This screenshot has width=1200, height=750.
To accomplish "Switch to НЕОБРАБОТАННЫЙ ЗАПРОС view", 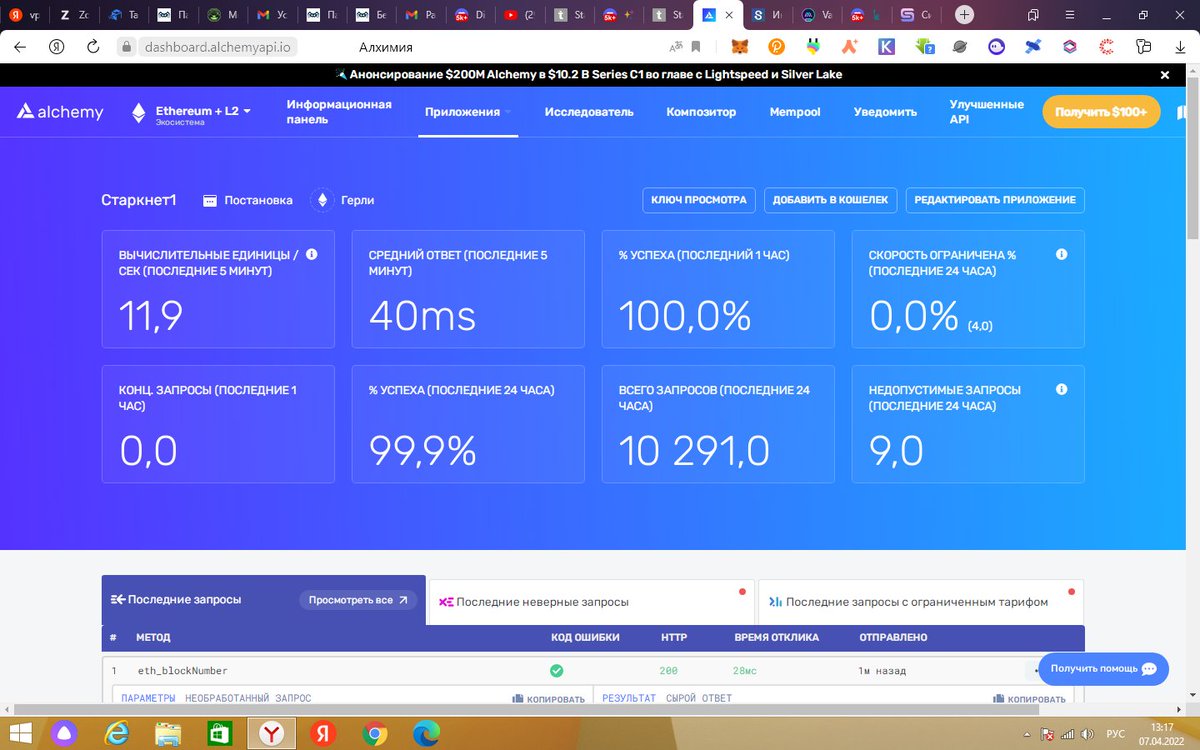I will (248, 698).
